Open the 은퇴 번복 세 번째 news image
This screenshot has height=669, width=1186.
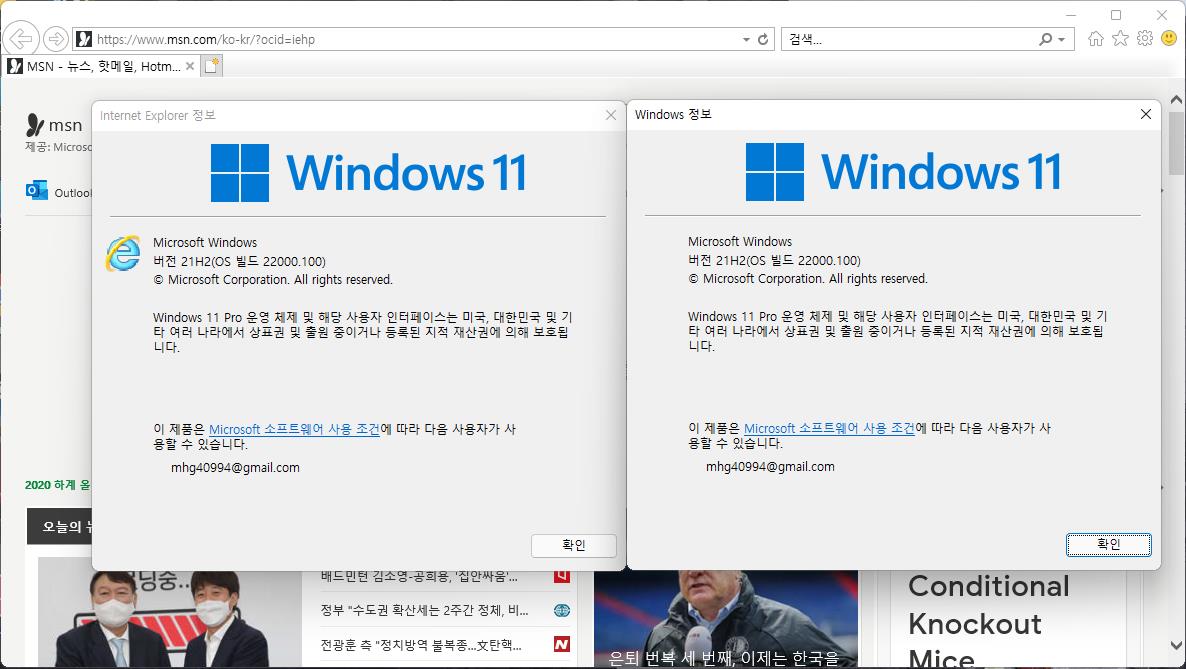tap(725, 619)
